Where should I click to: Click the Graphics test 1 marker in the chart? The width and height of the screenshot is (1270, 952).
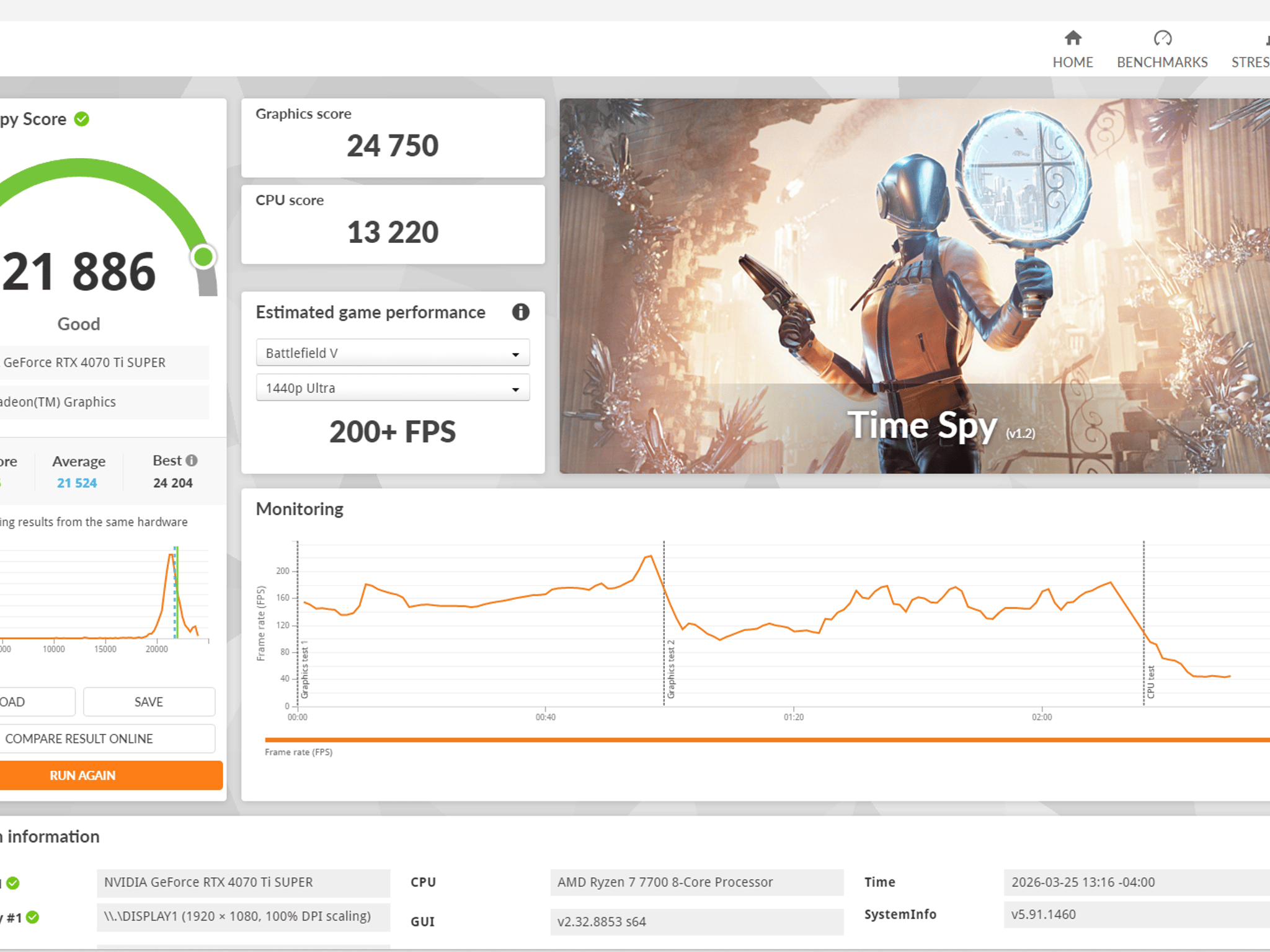click(x=304, y=669)
